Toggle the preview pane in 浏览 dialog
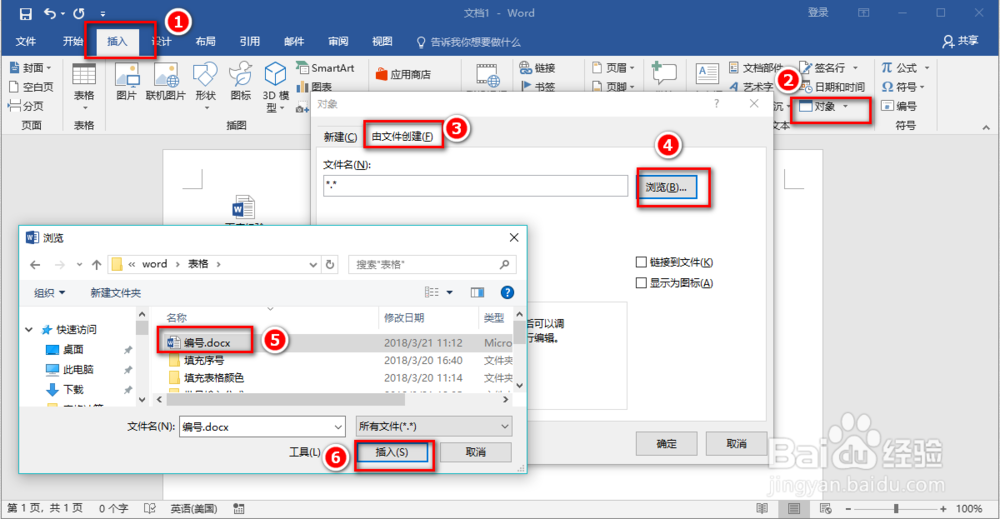Image resolution: width=1000 pixels, height=519 pixels. [477, 293]
